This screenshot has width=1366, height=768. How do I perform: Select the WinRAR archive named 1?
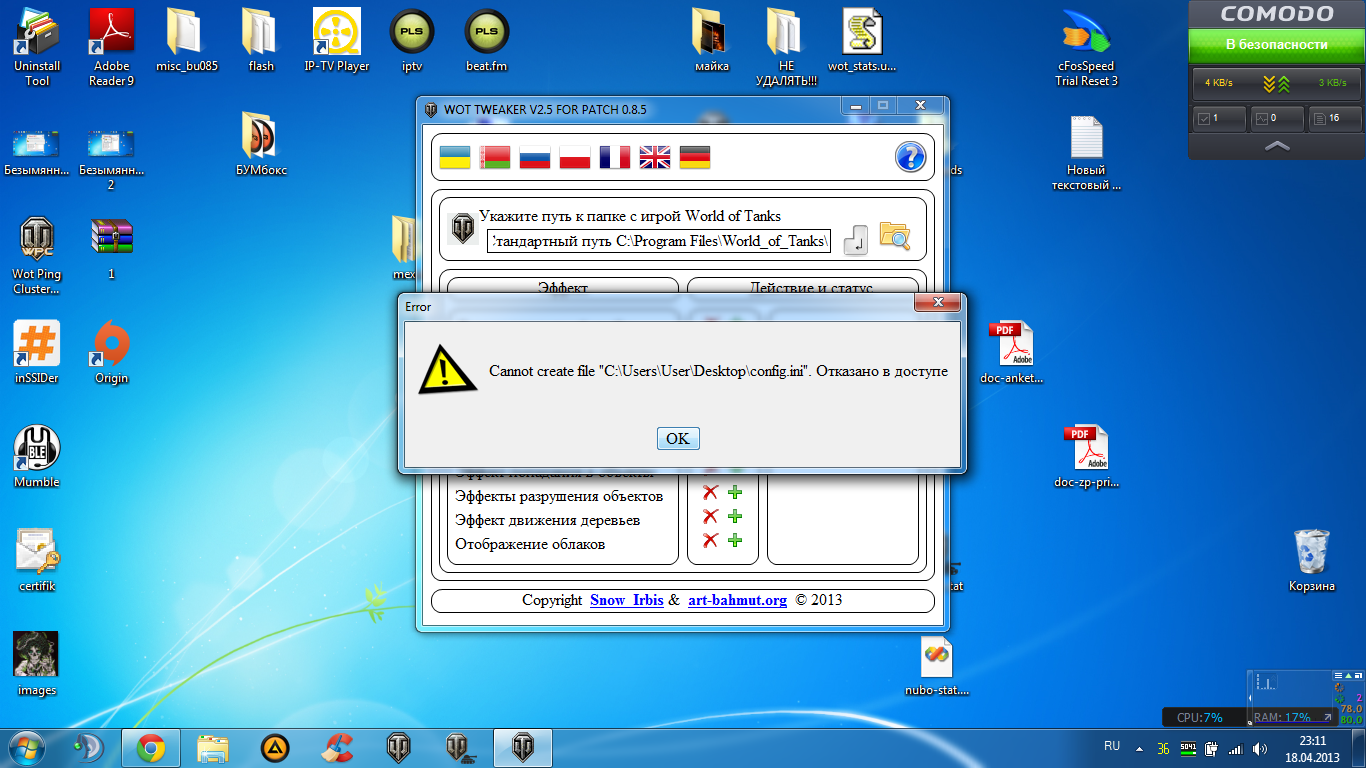(112, 248)
